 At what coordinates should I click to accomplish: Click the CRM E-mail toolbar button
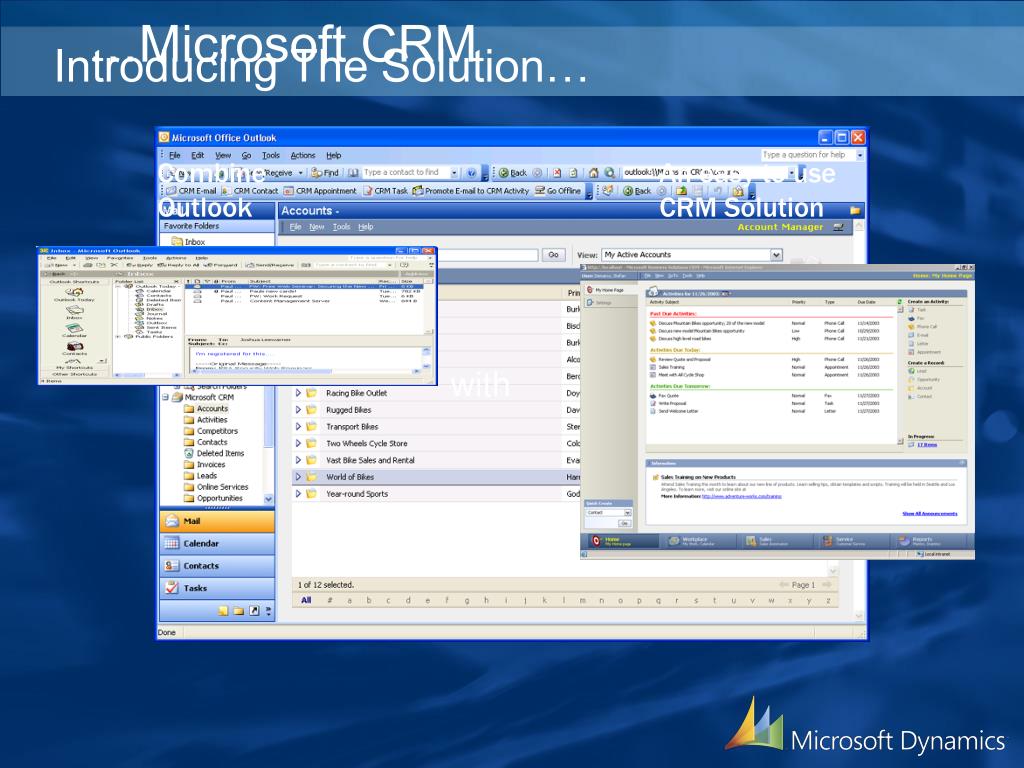(x=191, y=191)
